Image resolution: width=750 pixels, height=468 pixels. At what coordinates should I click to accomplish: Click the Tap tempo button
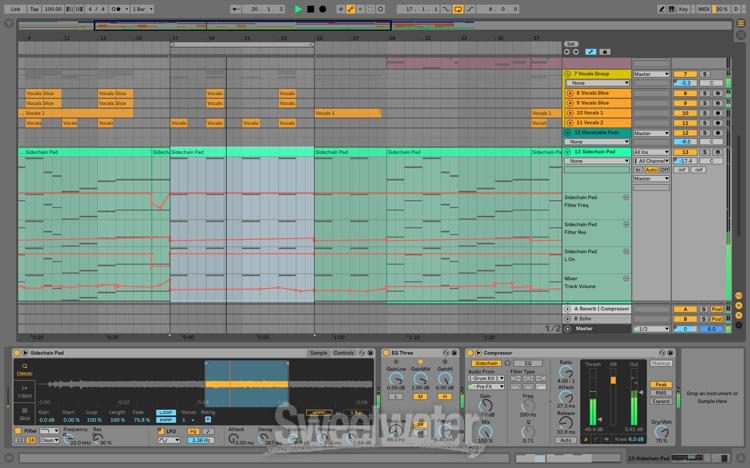pyautogui.click(x=34, y=9)
